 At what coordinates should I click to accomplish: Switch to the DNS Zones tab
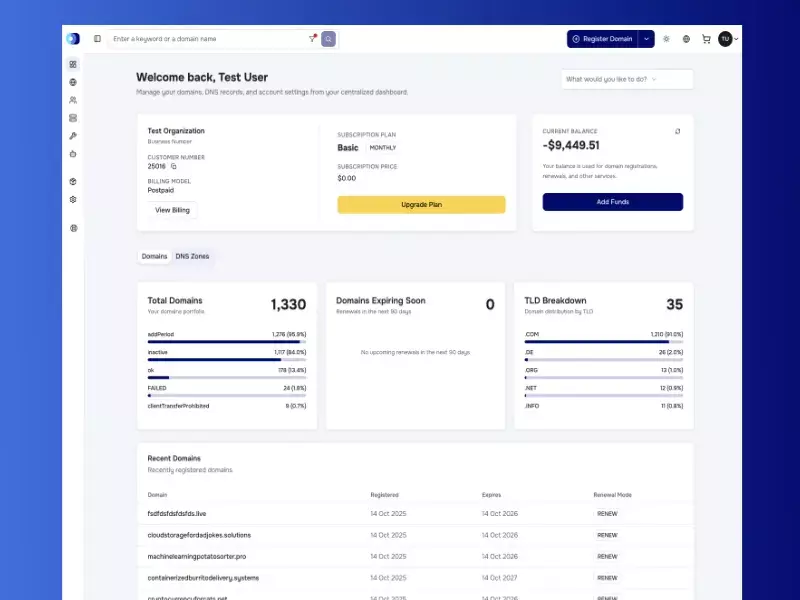pos(192,257)
